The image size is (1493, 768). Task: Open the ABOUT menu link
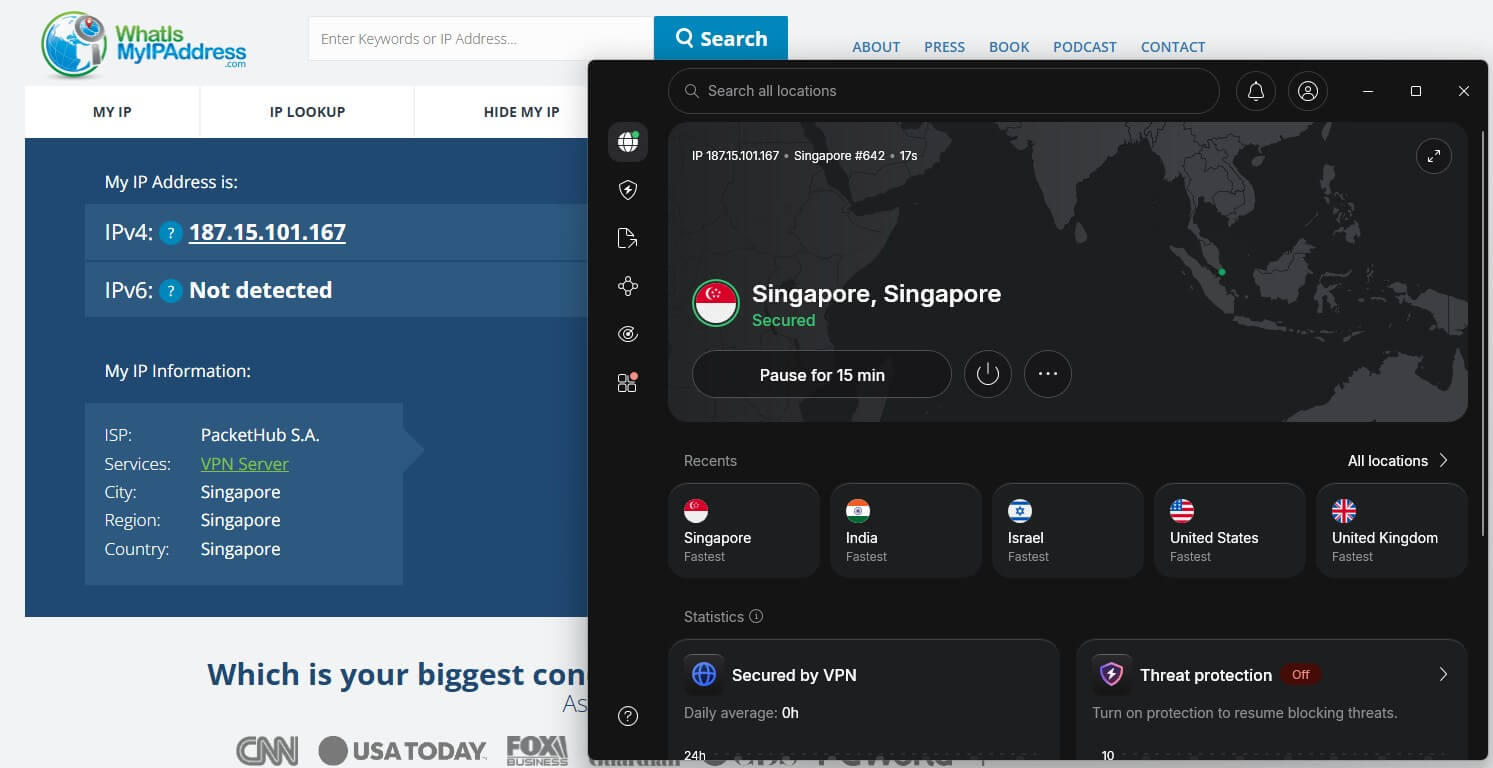[x=876, y=47]
